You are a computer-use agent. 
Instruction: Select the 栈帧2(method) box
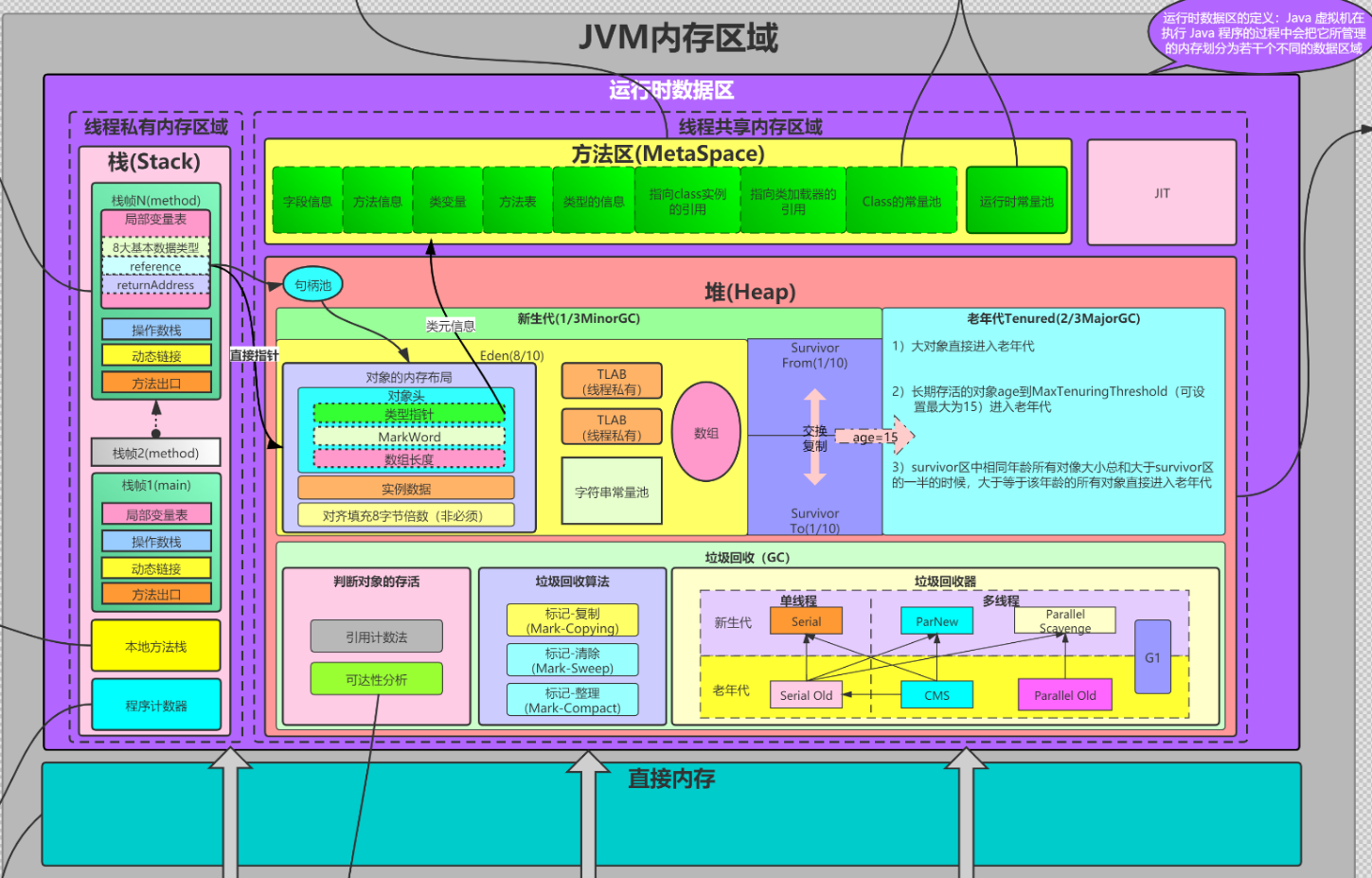click(x=156, y=453)
